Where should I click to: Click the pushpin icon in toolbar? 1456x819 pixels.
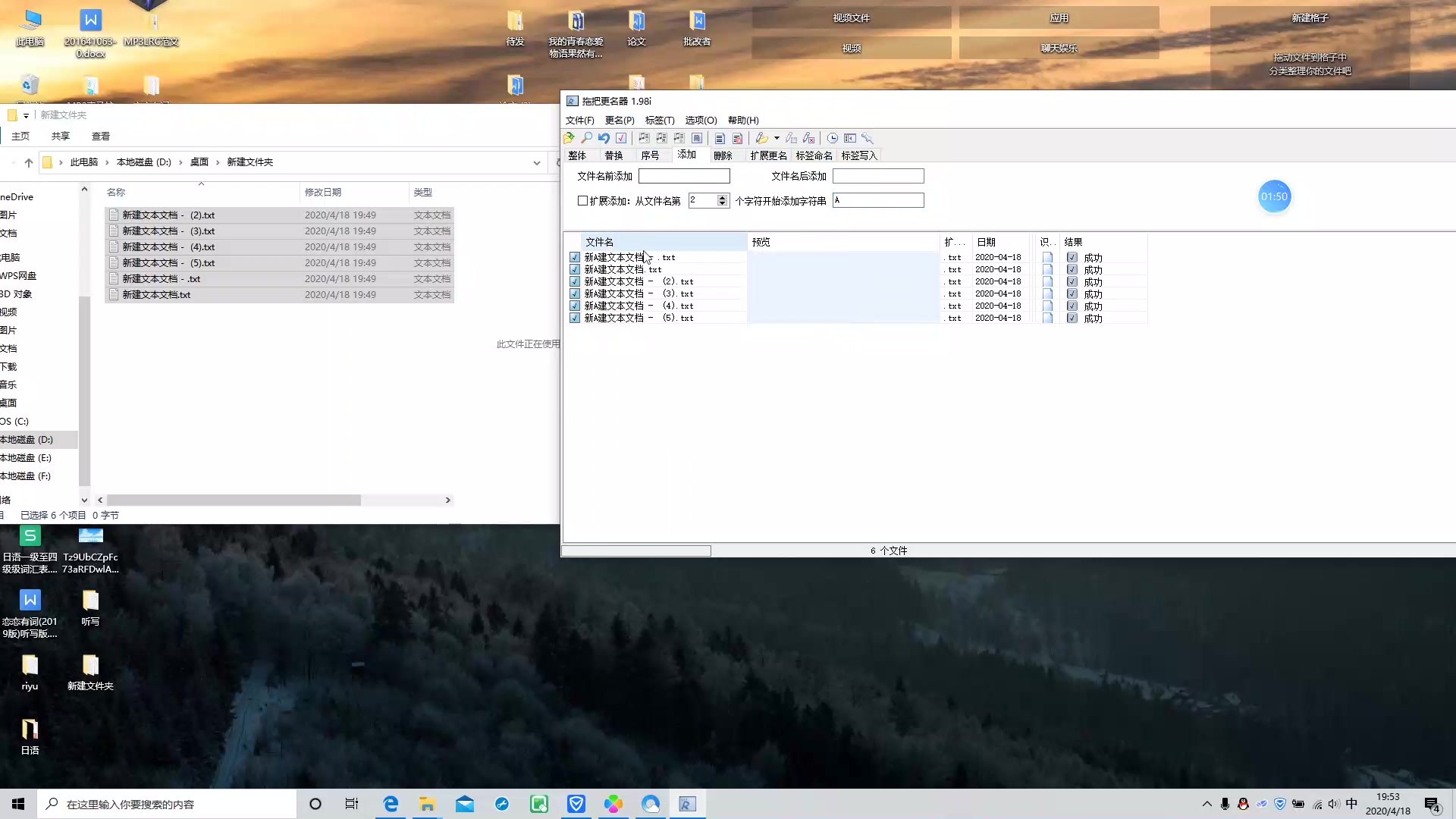click(868, 138)
